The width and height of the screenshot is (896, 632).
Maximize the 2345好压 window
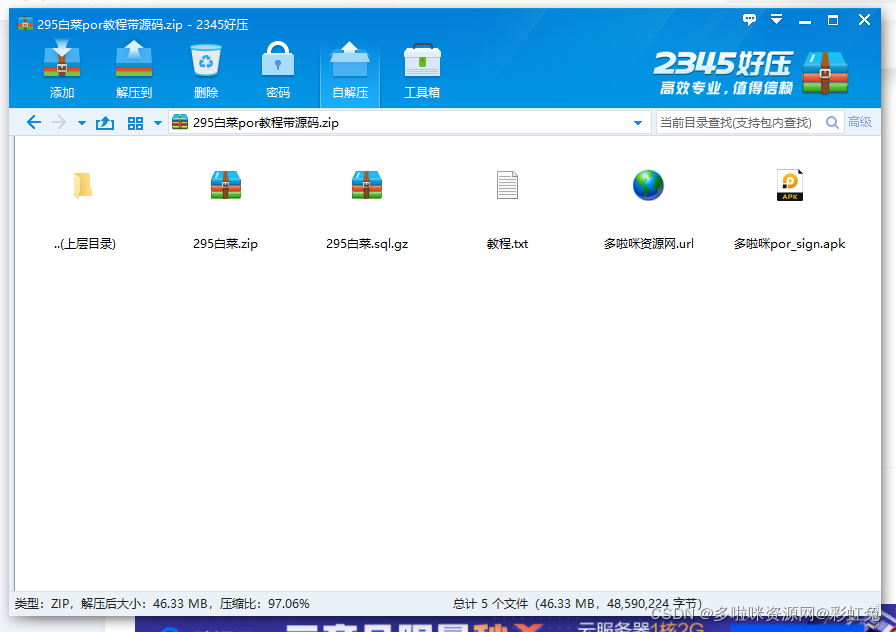click(x=833, y=21)
